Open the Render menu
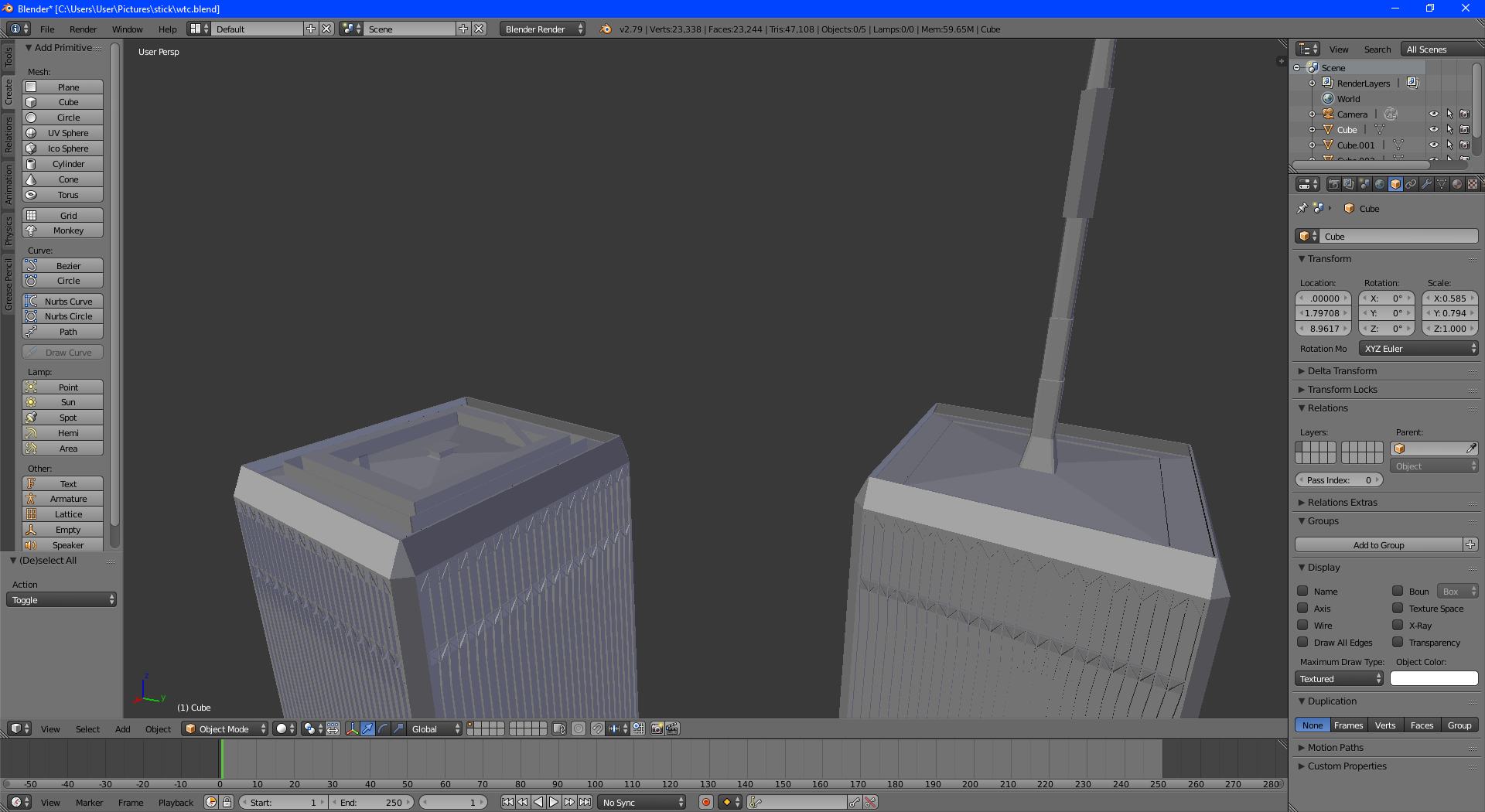Viewport: 1485px width, 812px height. click(x=83, y=29)
